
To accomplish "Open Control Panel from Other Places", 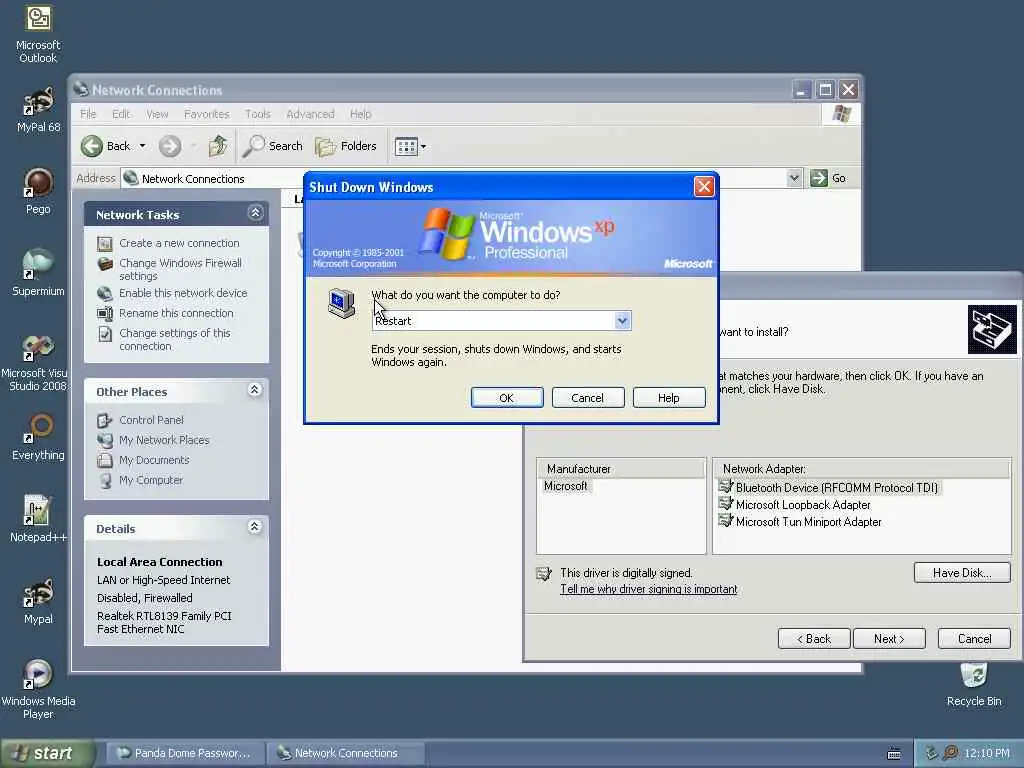I will pyautogui.click(x=151, y=420).
